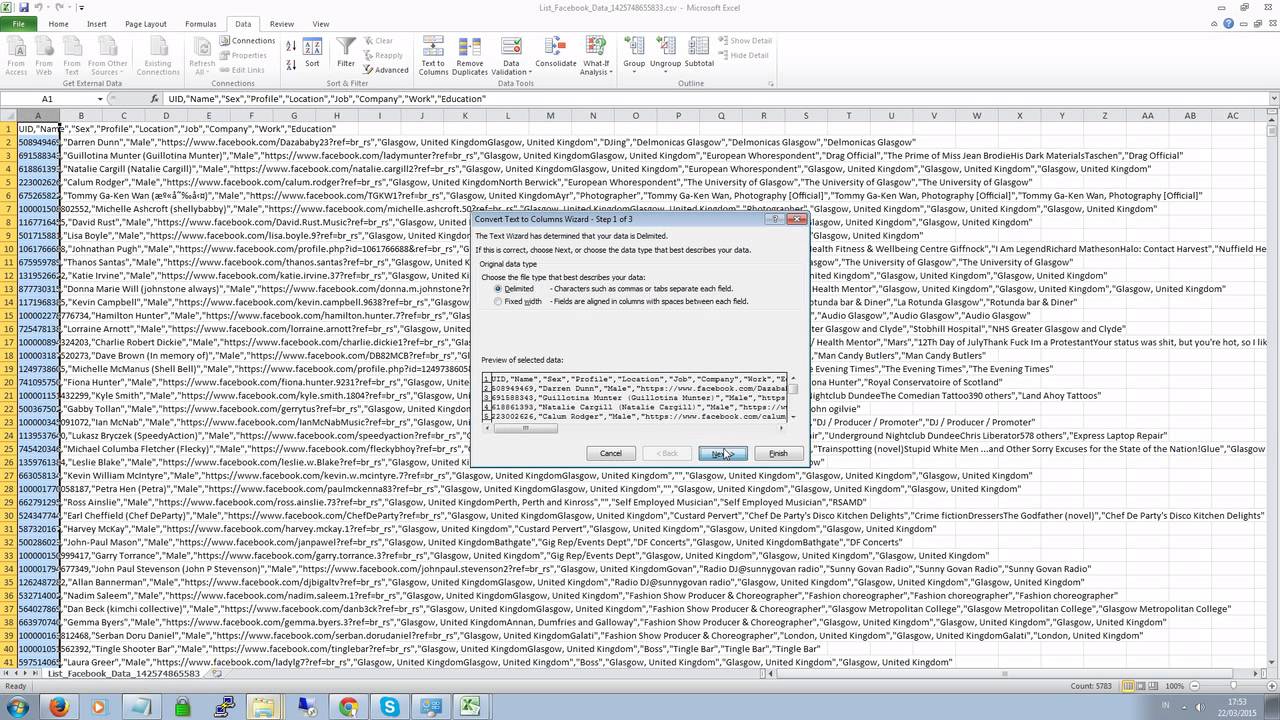
Task: Open the File tab
Action: 18,23
